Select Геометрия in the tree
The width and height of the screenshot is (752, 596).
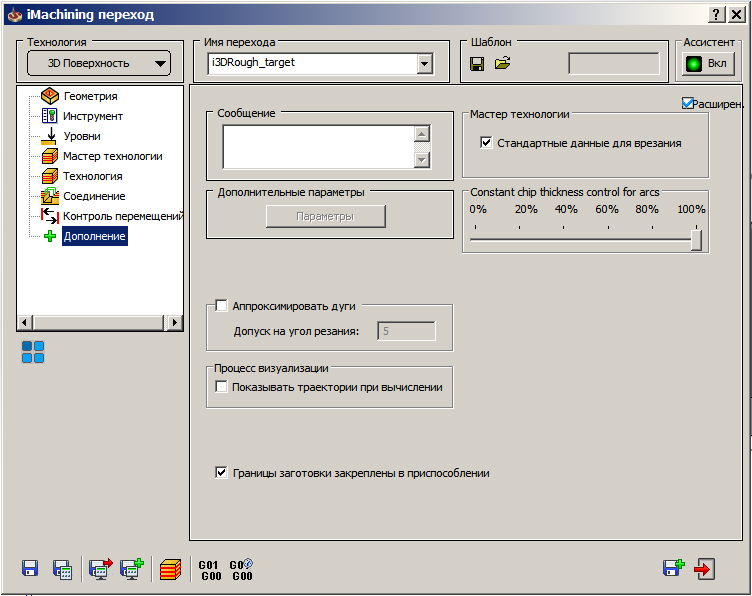(x=91, y=96)
